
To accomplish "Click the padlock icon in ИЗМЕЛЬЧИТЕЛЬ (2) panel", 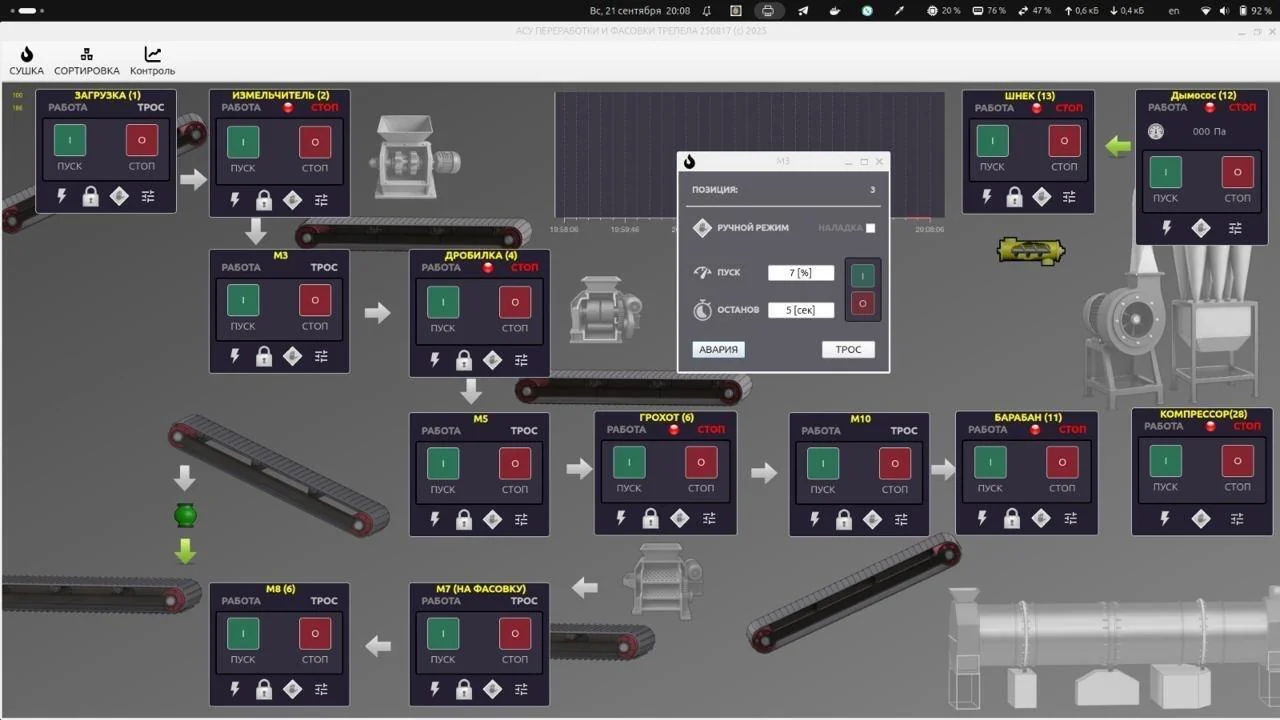I will [x=264, y=200].
